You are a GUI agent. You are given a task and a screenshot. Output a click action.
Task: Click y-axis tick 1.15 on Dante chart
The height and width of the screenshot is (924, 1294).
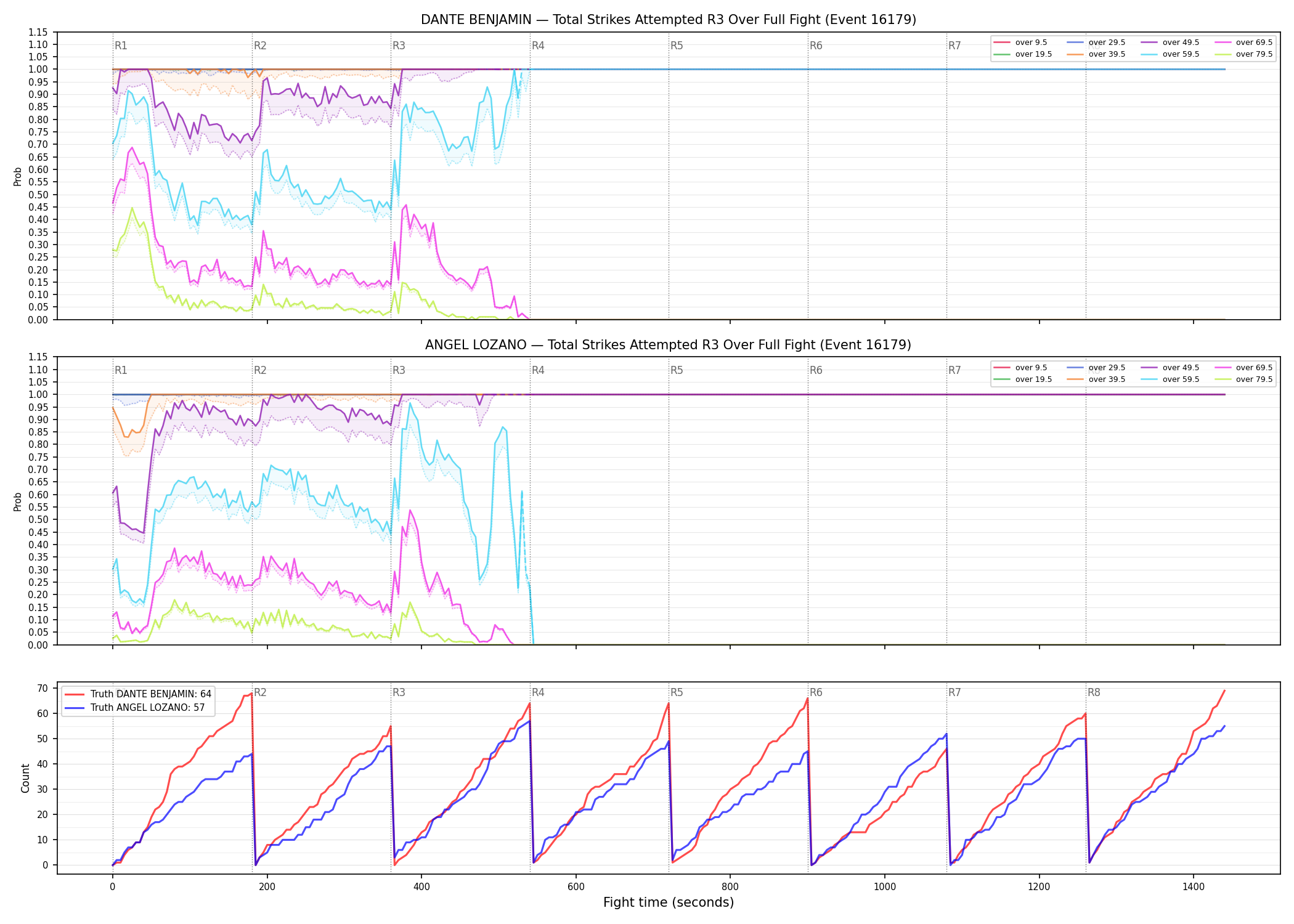click(38, 32)
